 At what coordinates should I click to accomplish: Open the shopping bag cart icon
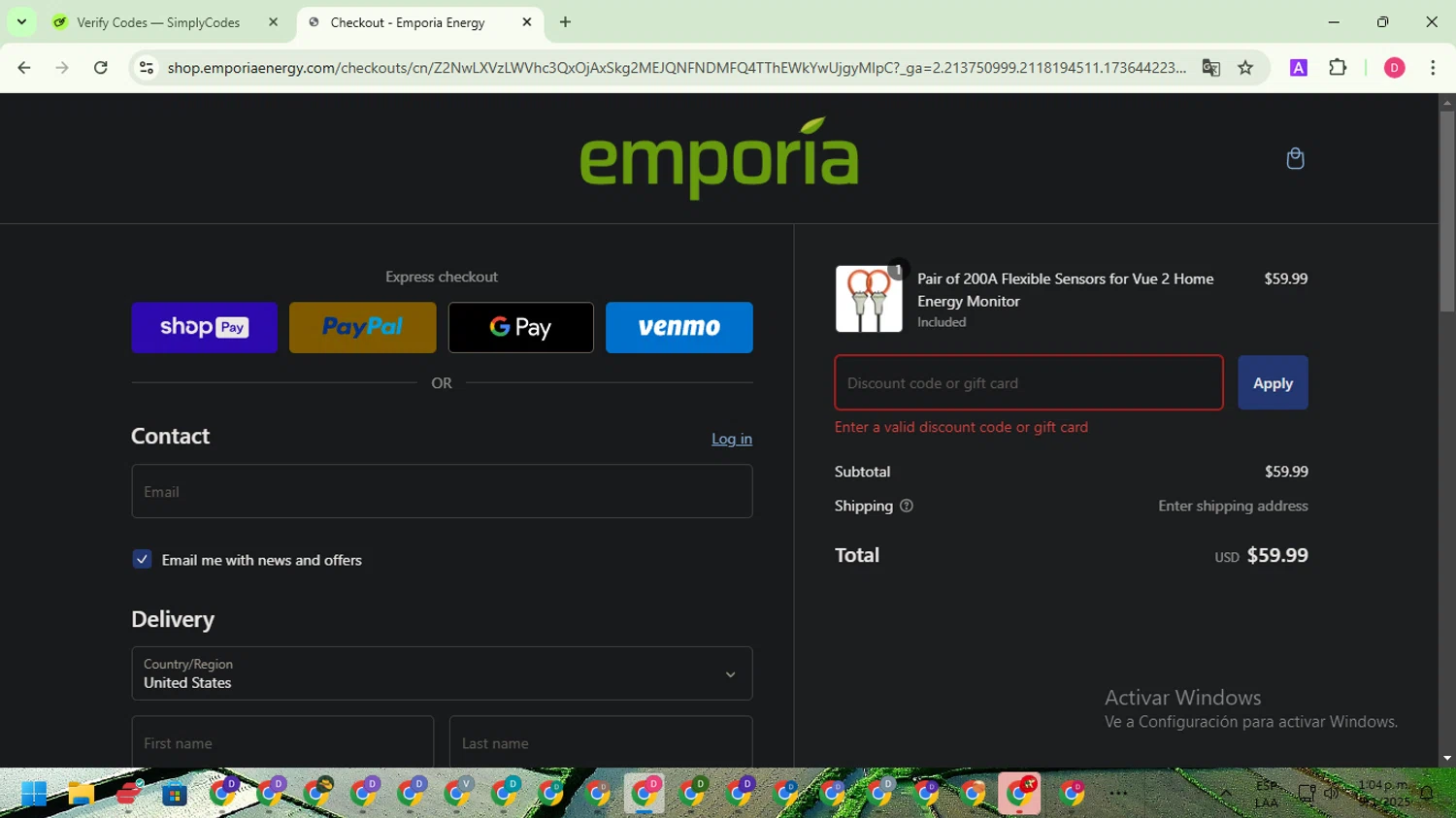[1295, 158]
